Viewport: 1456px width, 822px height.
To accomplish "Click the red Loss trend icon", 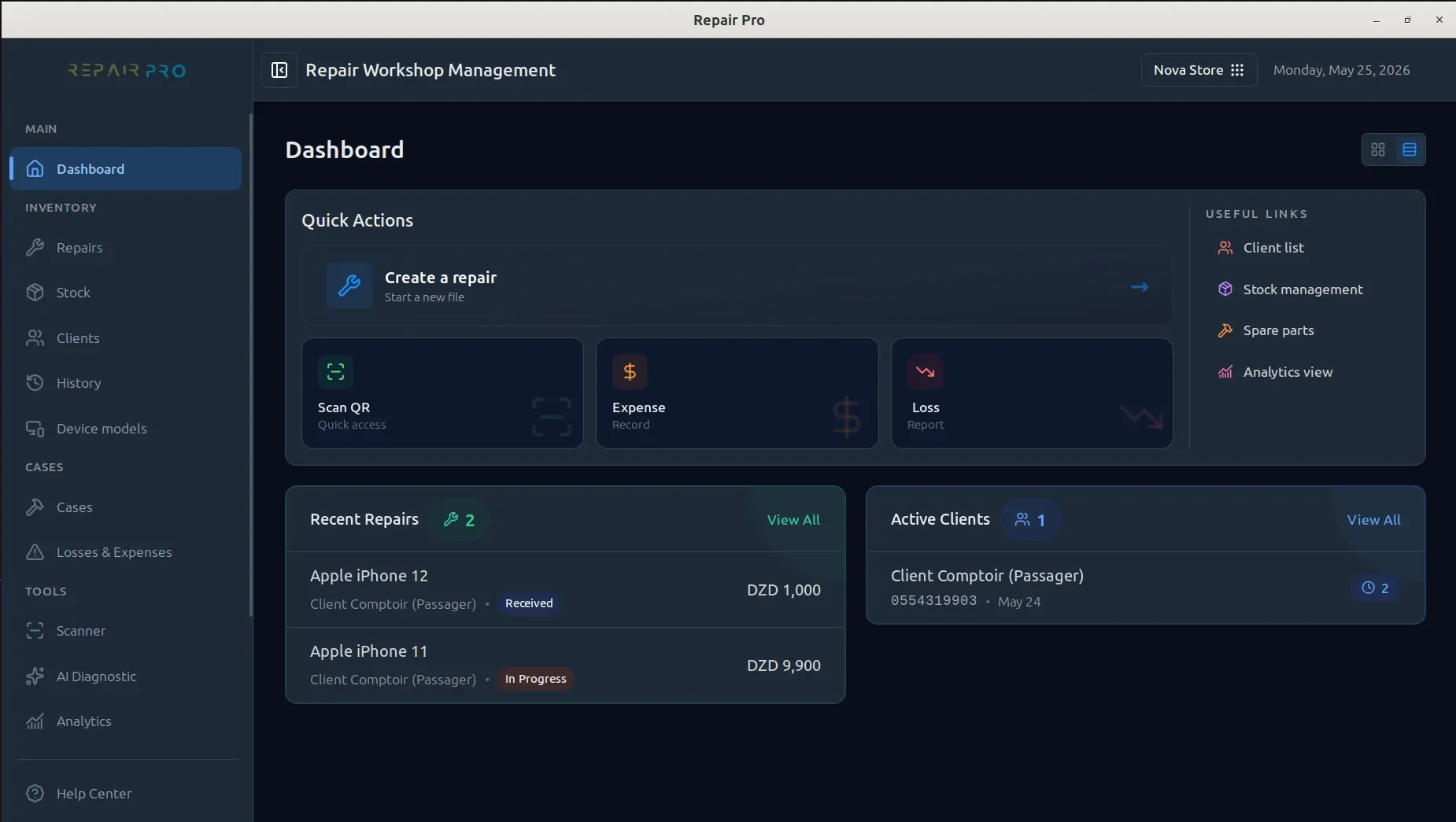I will point(925,371).
